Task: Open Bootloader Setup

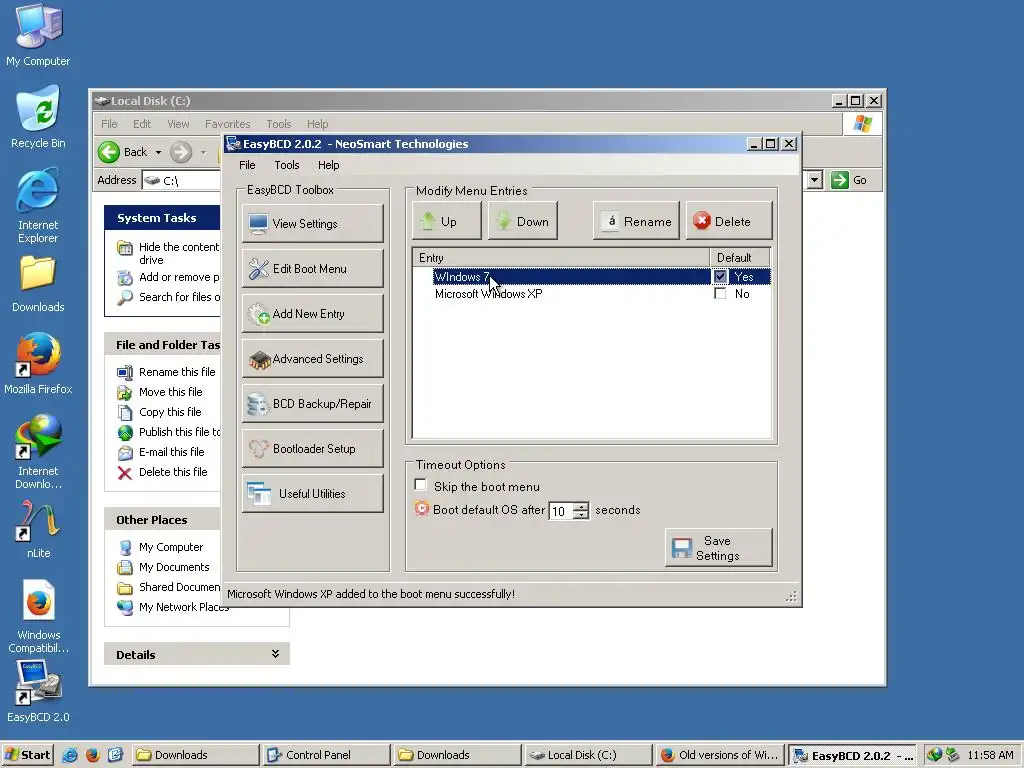Action: point(312,449)
